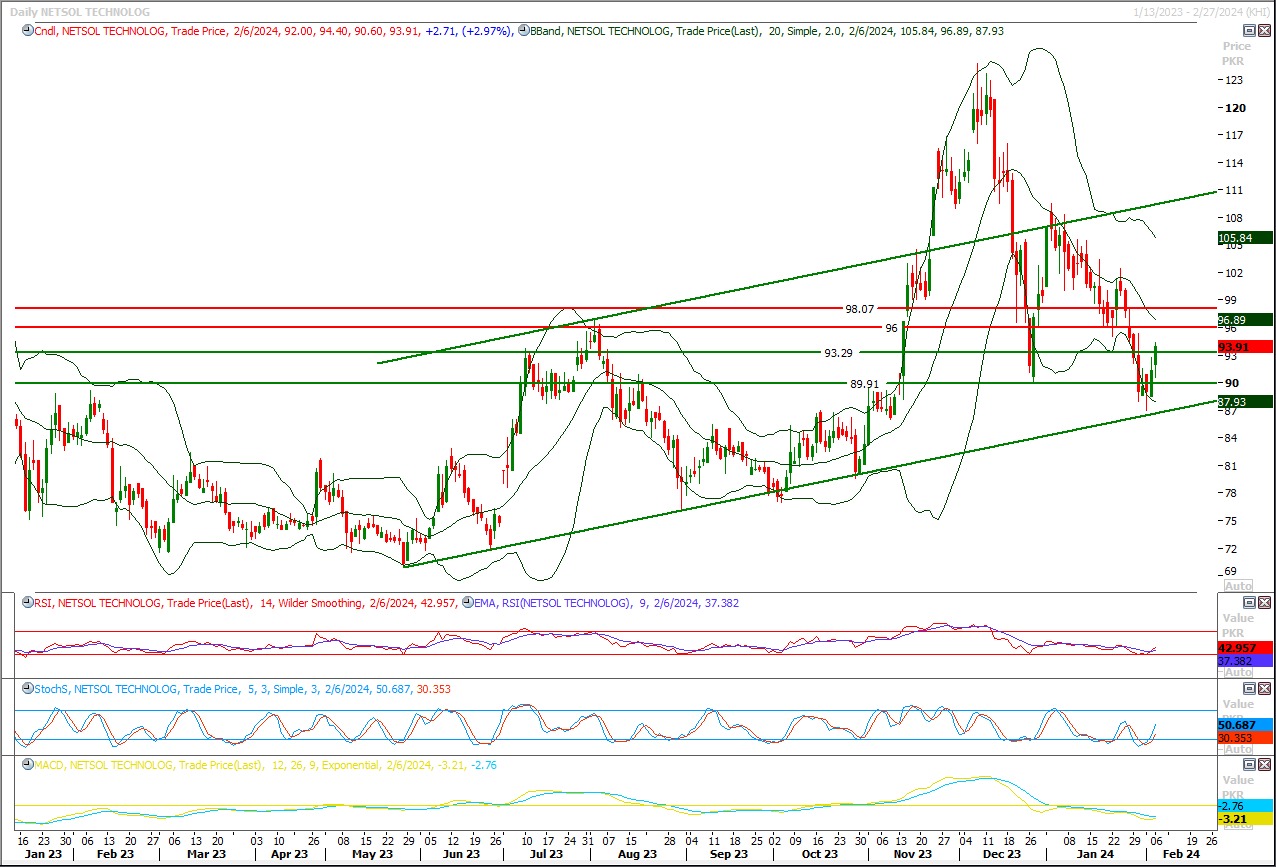The width and height of the screenshot is (1276, 867).
Task: Select the 98.07 red resistance line label
Action: click(x=859, y=310)
